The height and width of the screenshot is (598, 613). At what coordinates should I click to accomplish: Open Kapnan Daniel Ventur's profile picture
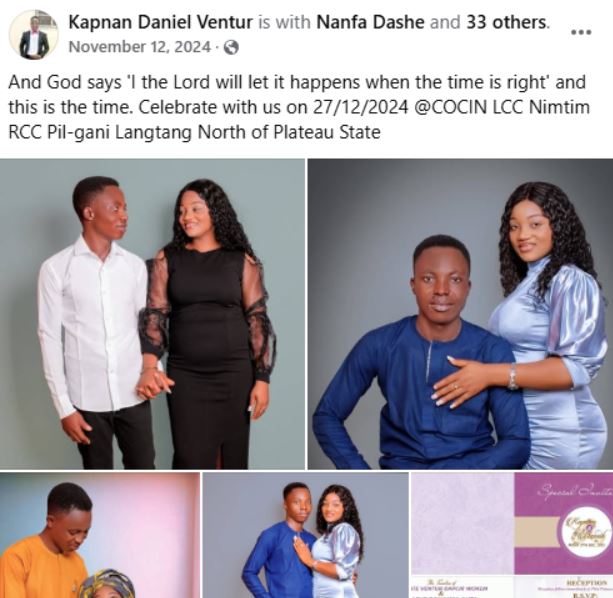(34, 35)
